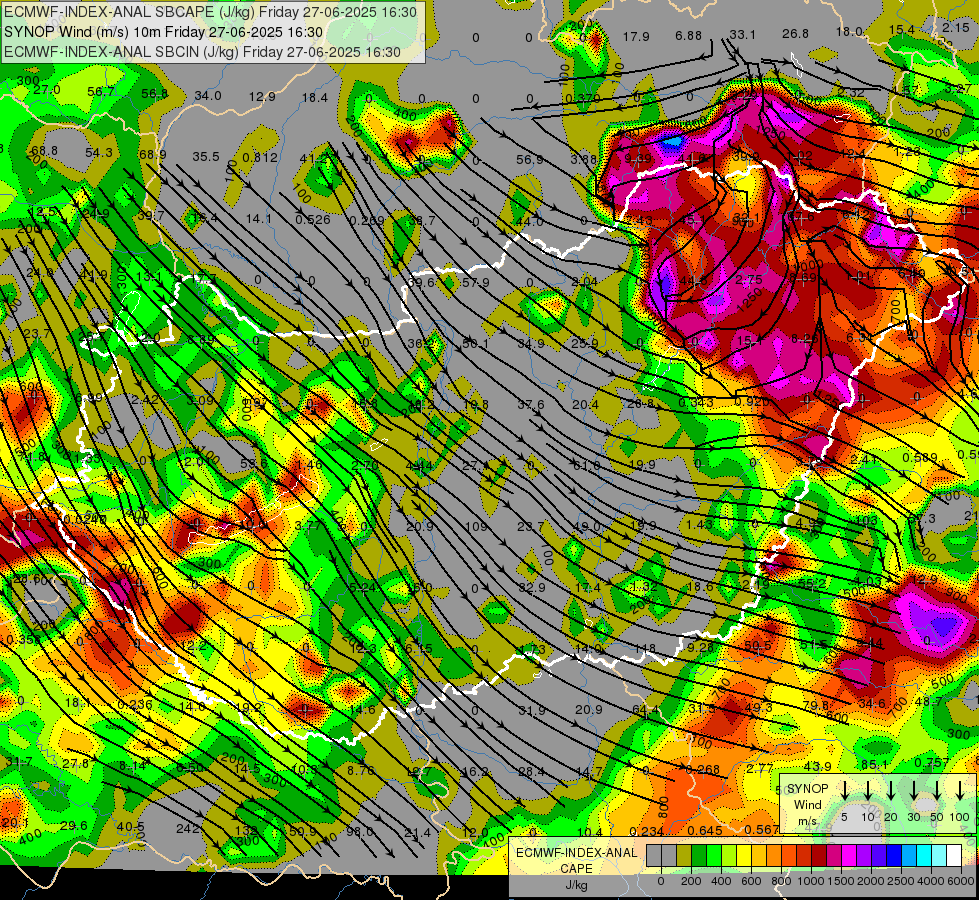Image resolution: width=979 pixels, height=900 pixels.
Task: Select the 'SYNOP Wind (m/s) 10m' title line
Action: coord(164,32)
